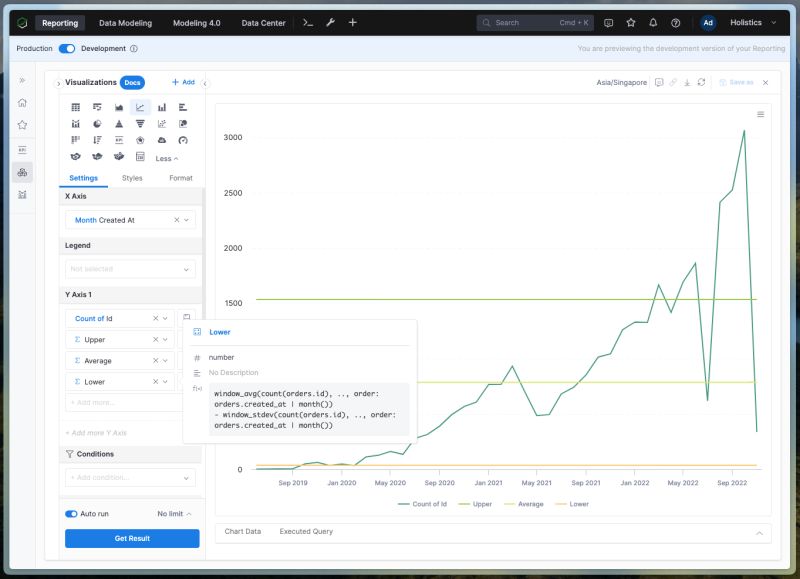
Task: Download the chart using download icon
Action: pyautogui.click(x=687, y=82)
